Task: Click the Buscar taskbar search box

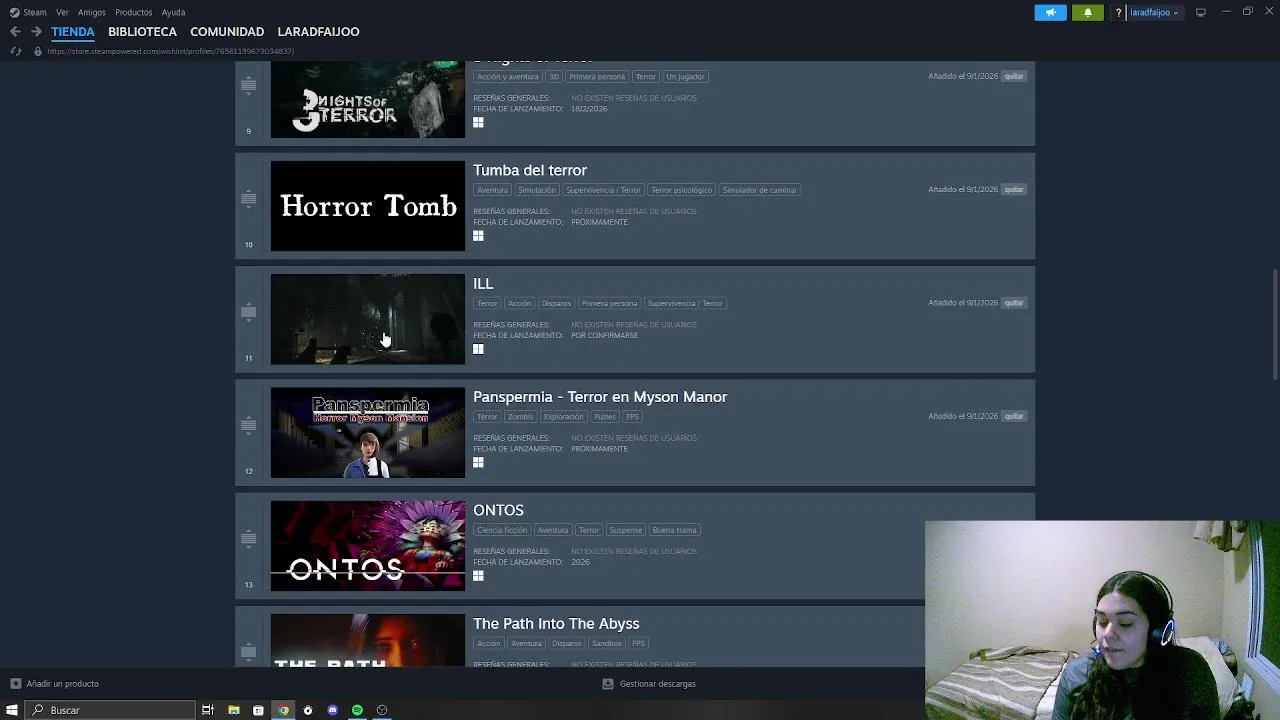Action: point(110,710)
